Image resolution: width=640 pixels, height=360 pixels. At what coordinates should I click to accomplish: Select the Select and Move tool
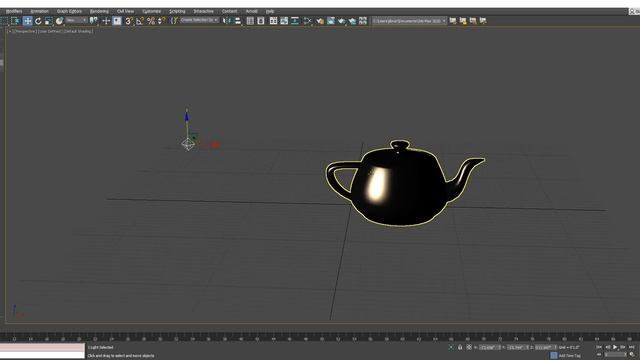pos(27,21)
